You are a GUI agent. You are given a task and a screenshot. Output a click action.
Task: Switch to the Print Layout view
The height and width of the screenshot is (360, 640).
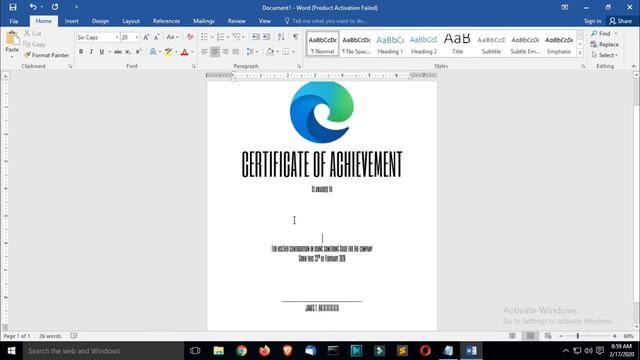point(530,336)
